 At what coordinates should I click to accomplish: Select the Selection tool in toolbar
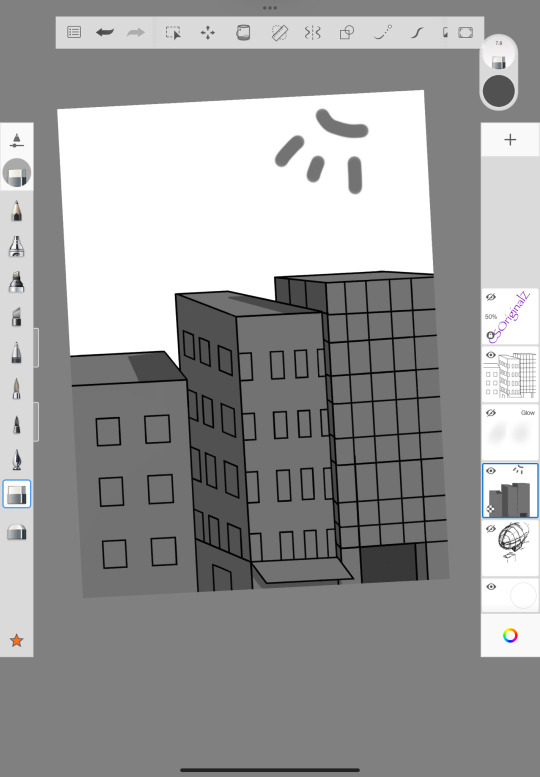pos(173,33)
